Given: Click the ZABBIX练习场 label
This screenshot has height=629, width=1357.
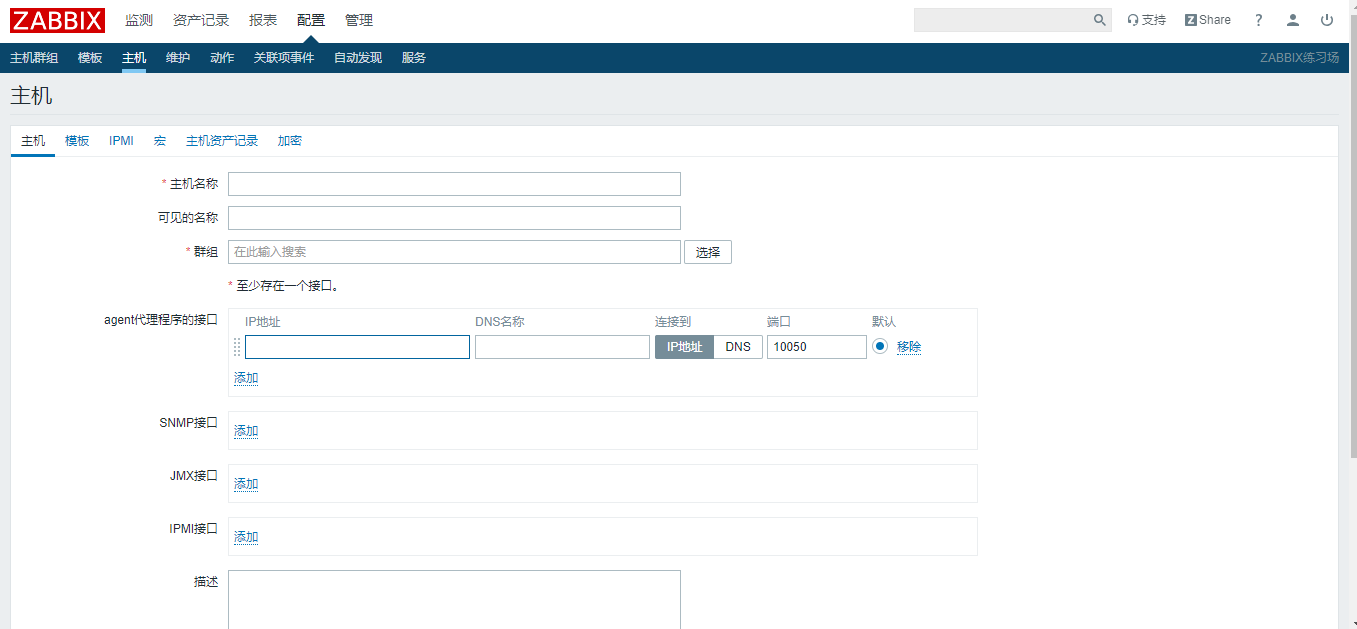Looking at the screenshot, I should click(1299, 58).
